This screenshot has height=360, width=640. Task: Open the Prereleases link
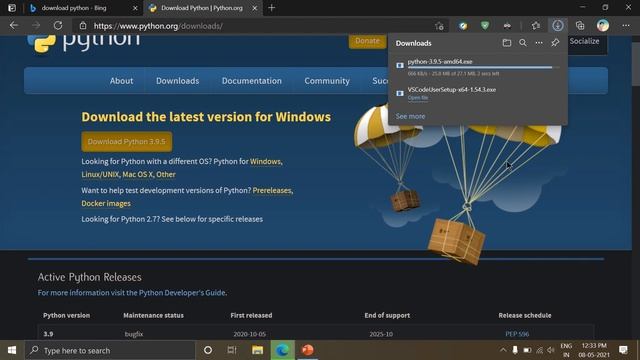click(x=272, y=191)
